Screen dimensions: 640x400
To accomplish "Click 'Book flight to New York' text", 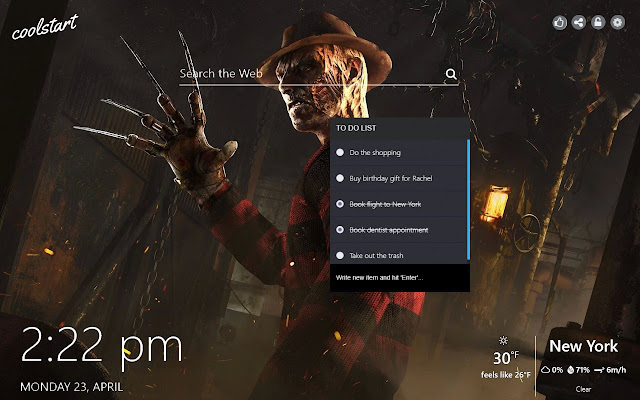I will pyautogui.click(x=385, y=204).
